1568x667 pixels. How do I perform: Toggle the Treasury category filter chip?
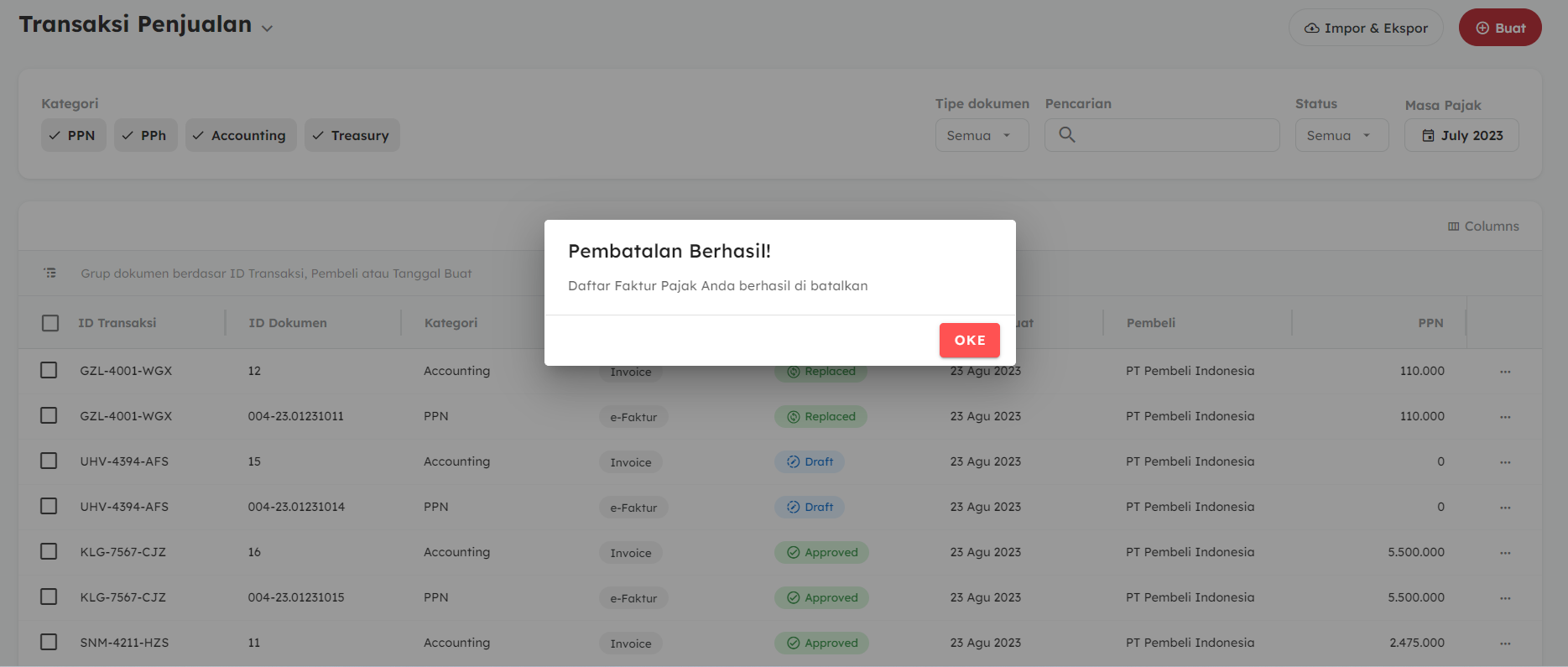[x=352, y=135]
